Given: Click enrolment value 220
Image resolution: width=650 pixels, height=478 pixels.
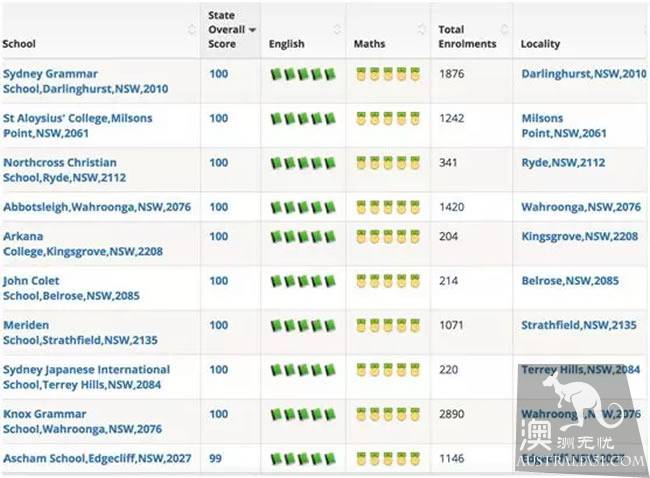Looking at the screenshot, I should click(x=449, y=369).
